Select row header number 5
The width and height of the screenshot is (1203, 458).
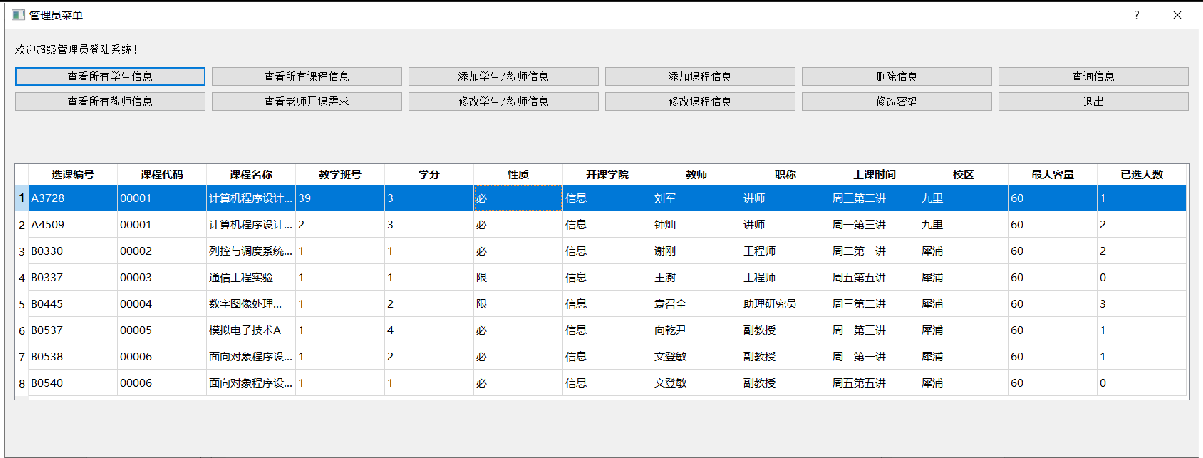pos(22,303)
